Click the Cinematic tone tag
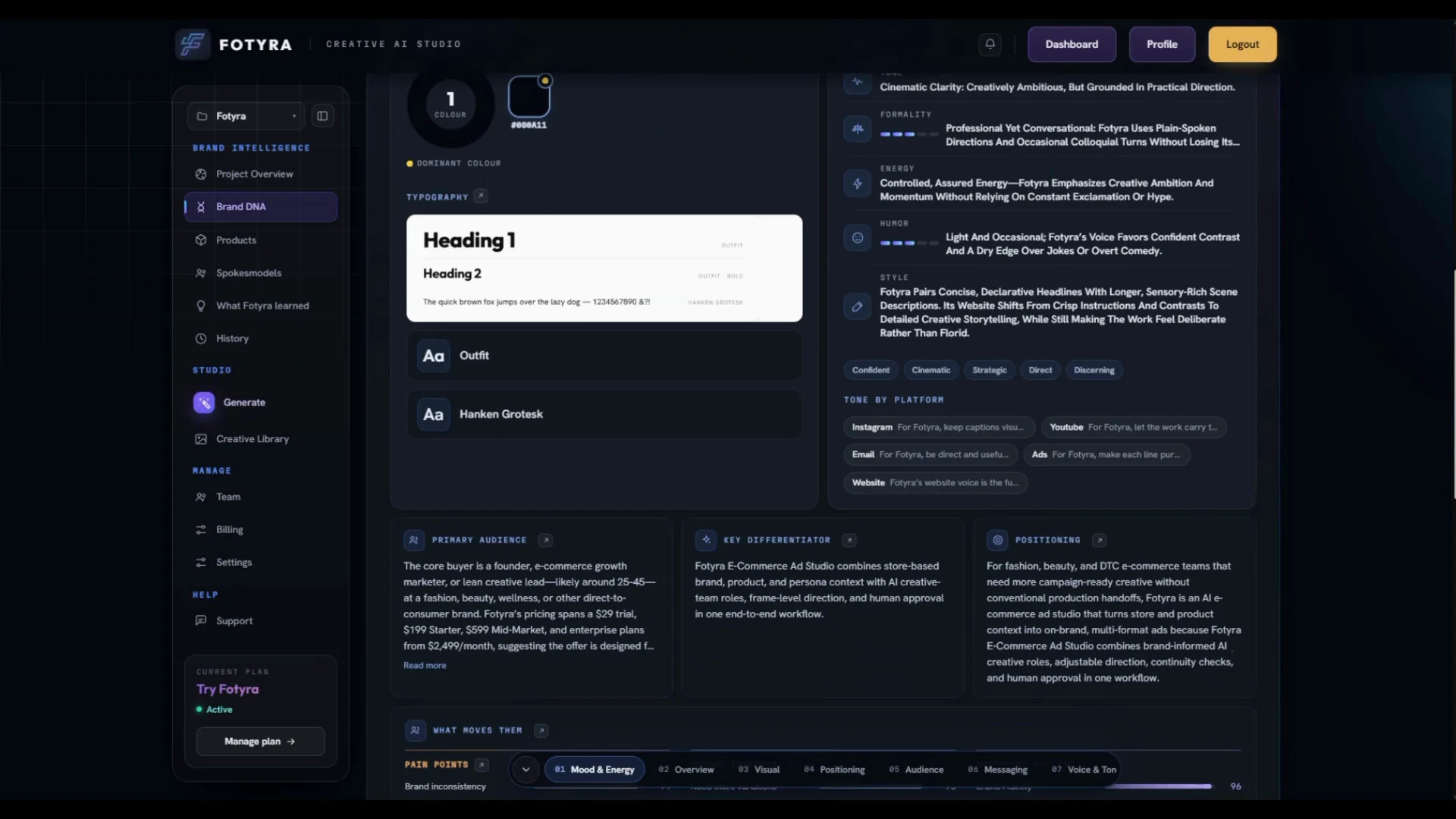The height and width of the screenshot is (819, 1456). click(x=931, y=370)
